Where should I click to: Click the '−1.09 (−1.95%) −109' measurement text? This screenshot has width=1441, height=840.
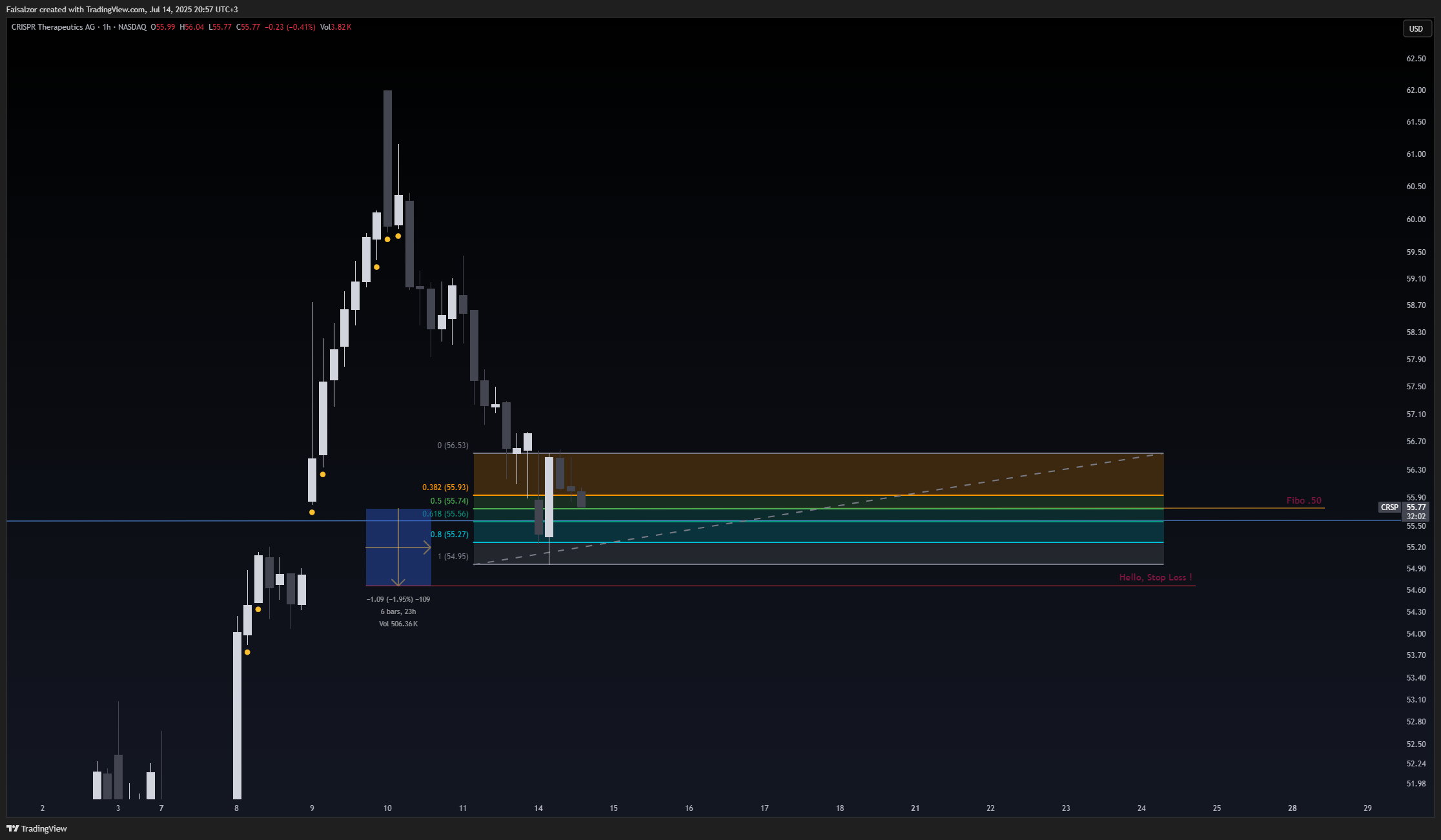(x=398, y=599)
